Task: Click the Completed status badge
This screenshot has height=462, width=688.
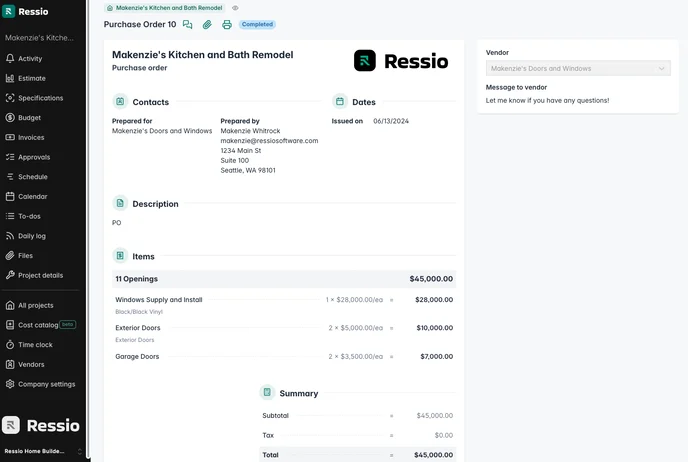Action: (257, 25)
